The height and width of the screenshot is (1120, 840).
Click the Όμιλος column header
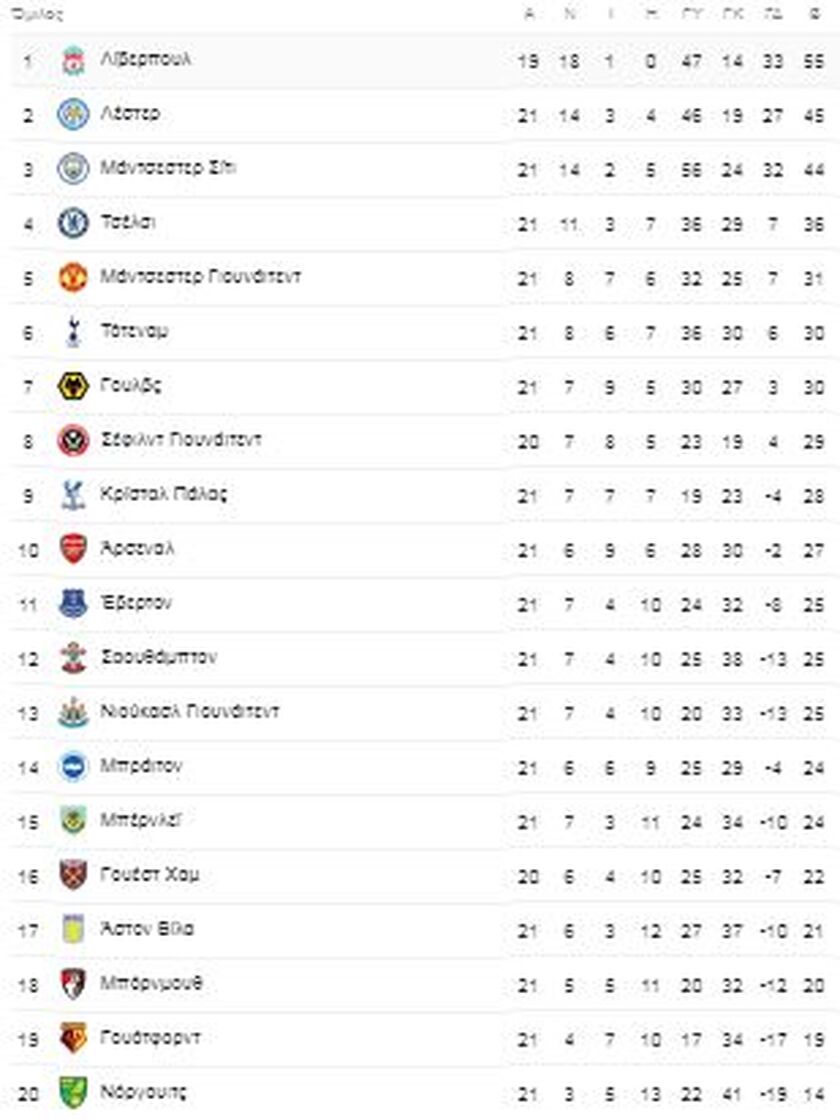[37, 14]
